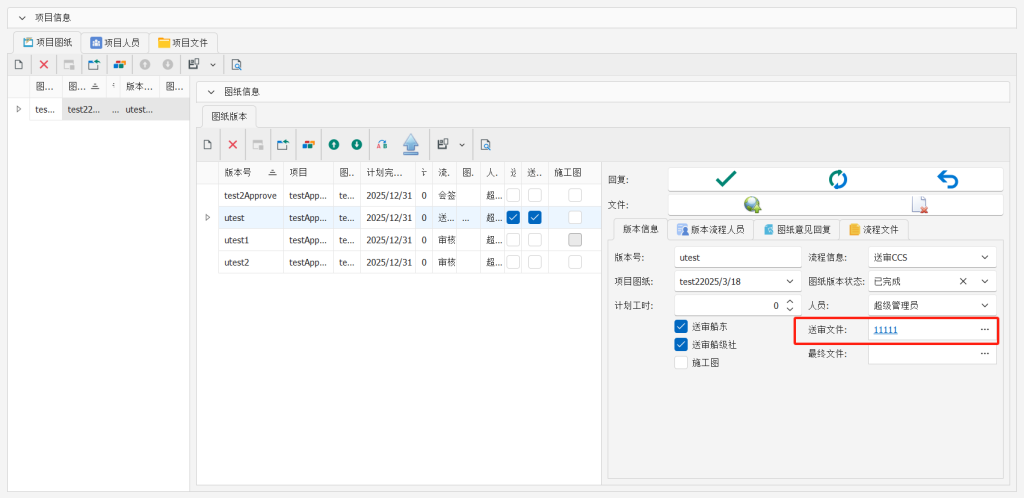Click green move-down arrow in version toolbar
This screenshot has height=498, width=1024.
(x=356, y=144)
